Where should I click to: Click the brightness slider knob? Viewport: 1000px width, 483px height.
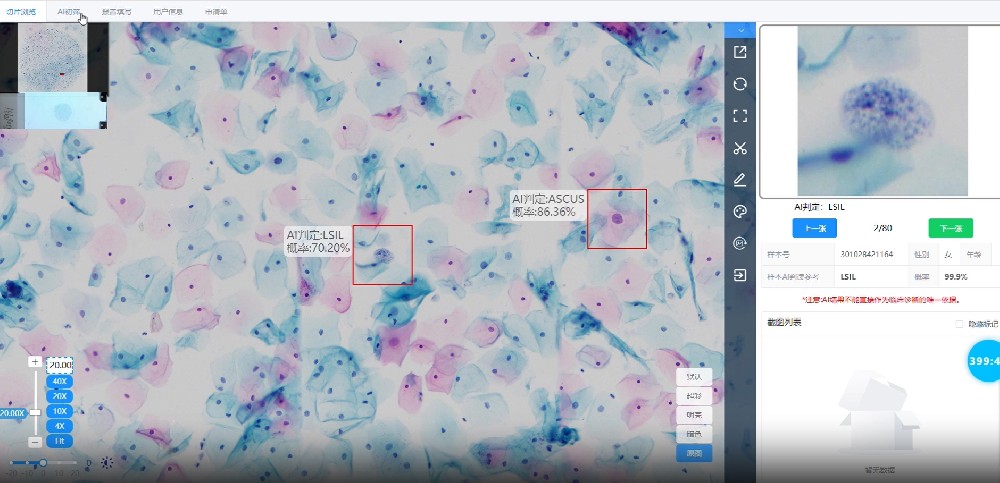(43, 463)
